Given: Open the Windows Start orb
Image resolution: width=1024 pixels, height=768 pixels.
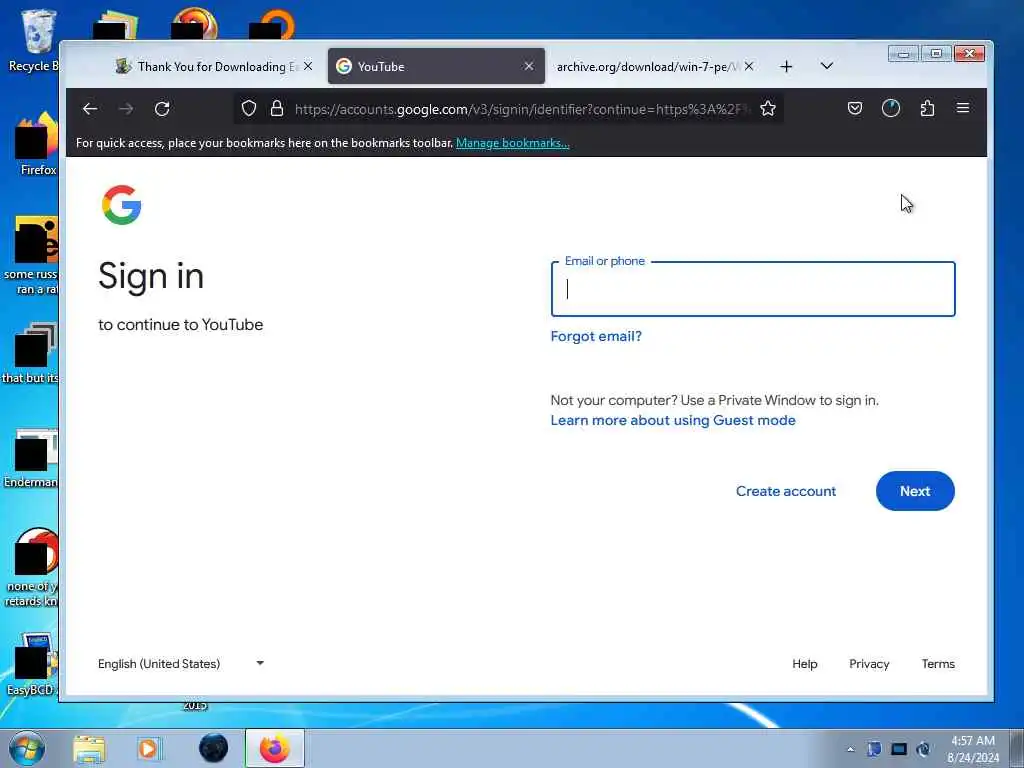Looking at the screenshot, I should (x=27, y=748).
